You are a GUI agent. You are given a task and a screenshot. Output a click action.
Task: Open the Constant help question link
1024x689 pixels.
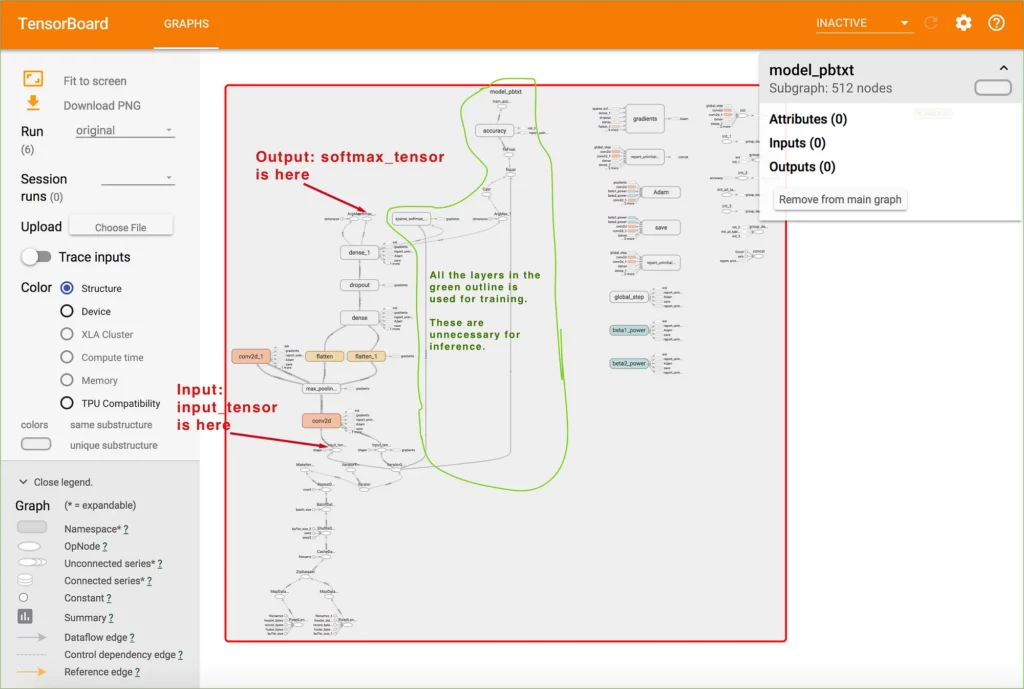(x=108, y=598)
